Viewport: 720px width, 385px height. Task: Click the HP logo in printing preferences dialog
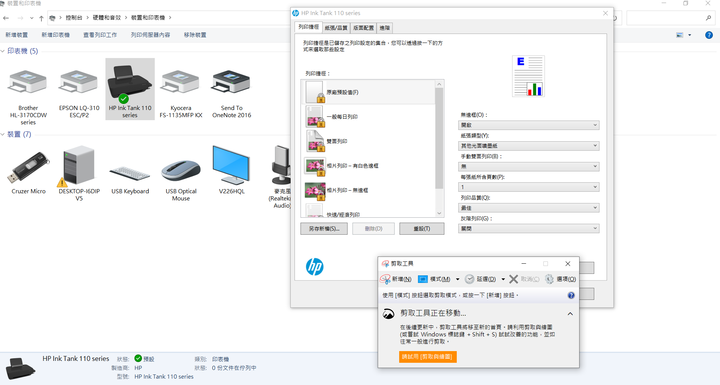315,266
